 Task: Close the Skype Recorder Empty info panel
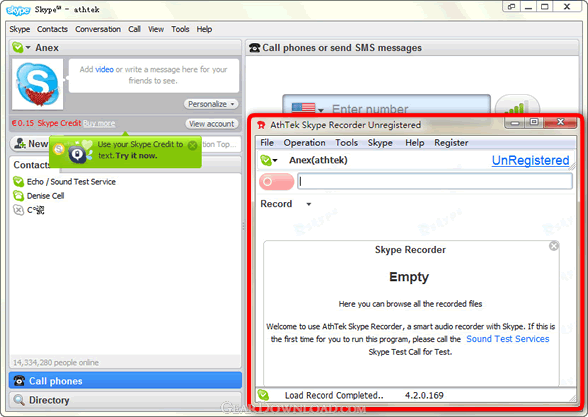(554, 246)
